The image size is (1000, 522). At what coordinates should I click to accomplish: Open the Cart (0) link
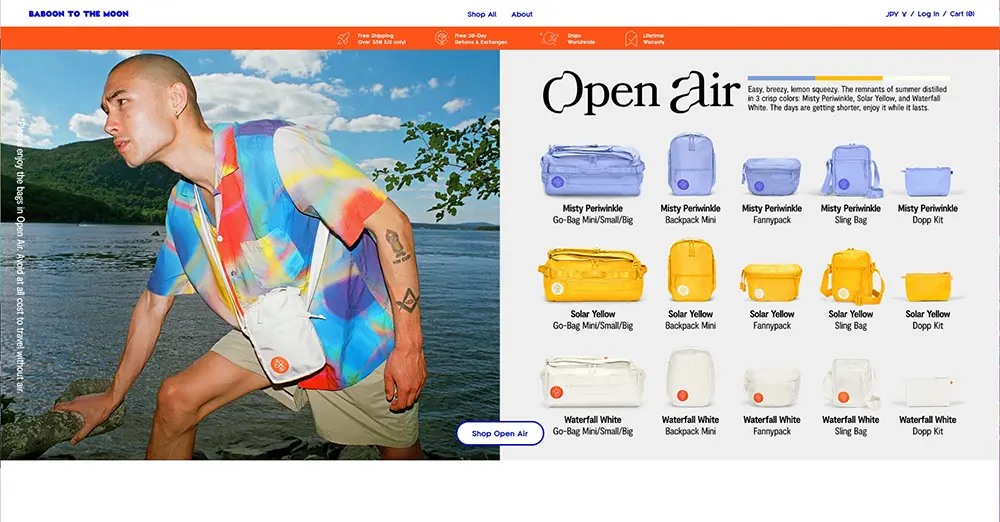962,14
